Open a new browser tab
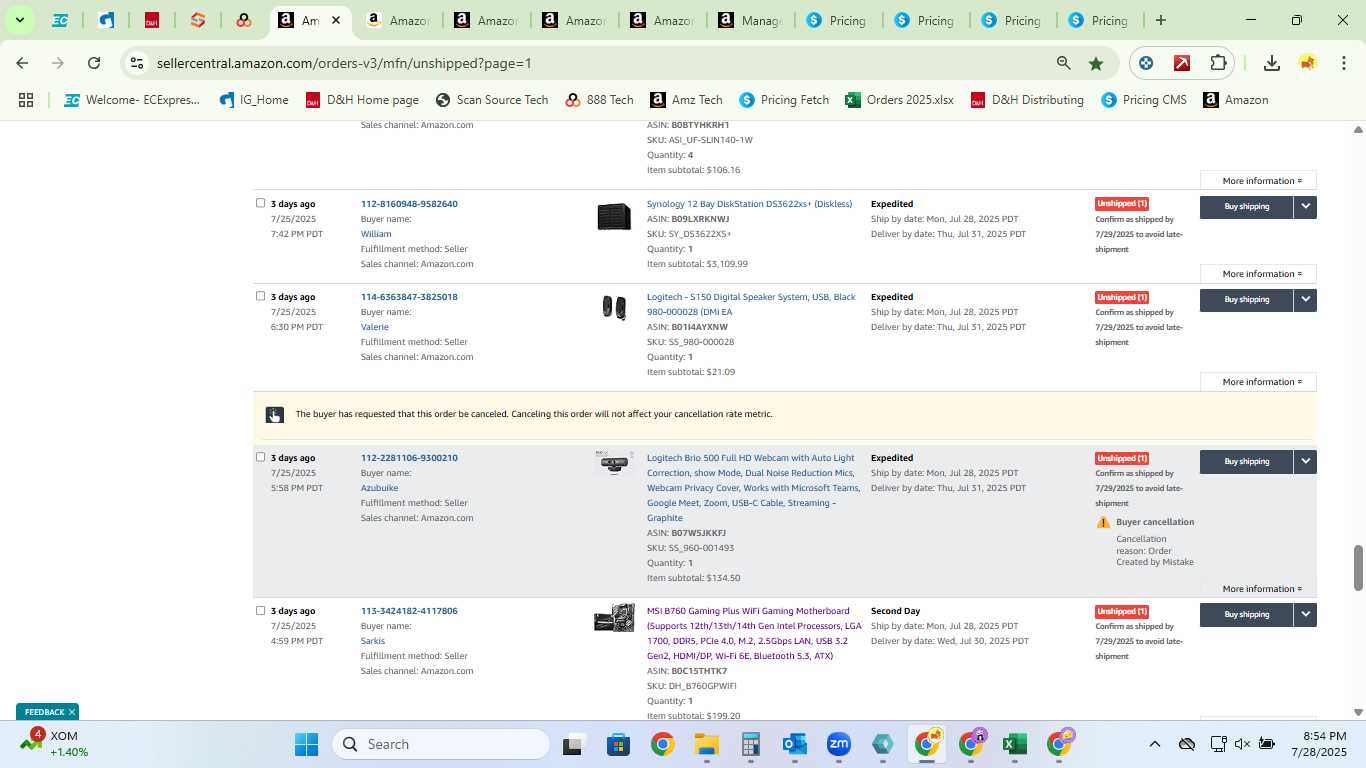This screenshot has height=768, width=1366. click(1160, 20)
